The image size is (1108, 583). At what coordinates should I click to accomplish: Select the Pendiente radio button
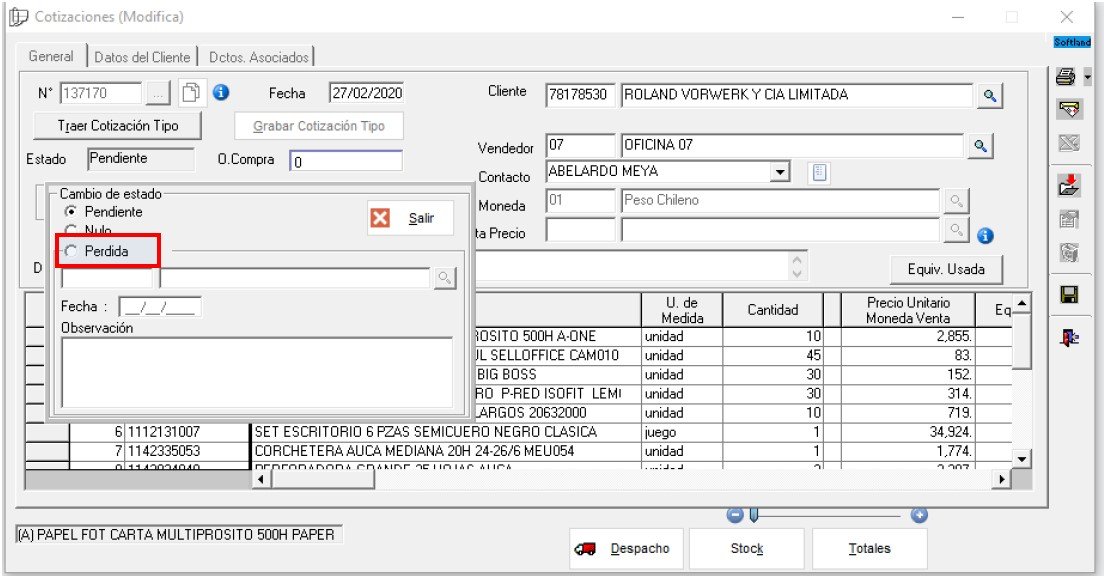pyautogui.click(x=71, y=211)
